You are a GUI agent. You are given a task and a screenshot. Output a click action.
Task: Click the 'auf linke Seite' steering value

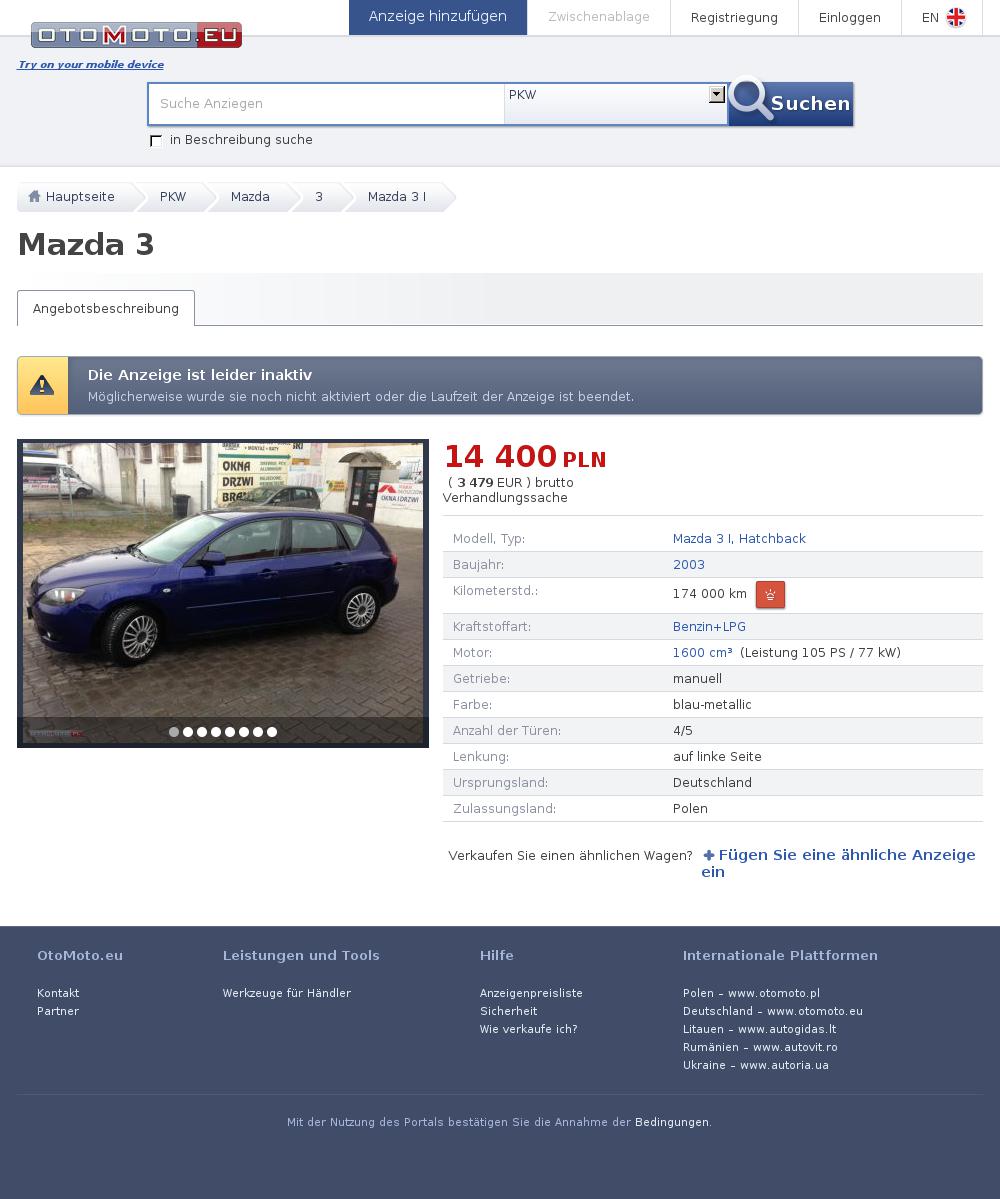click(x=717, y=756)
